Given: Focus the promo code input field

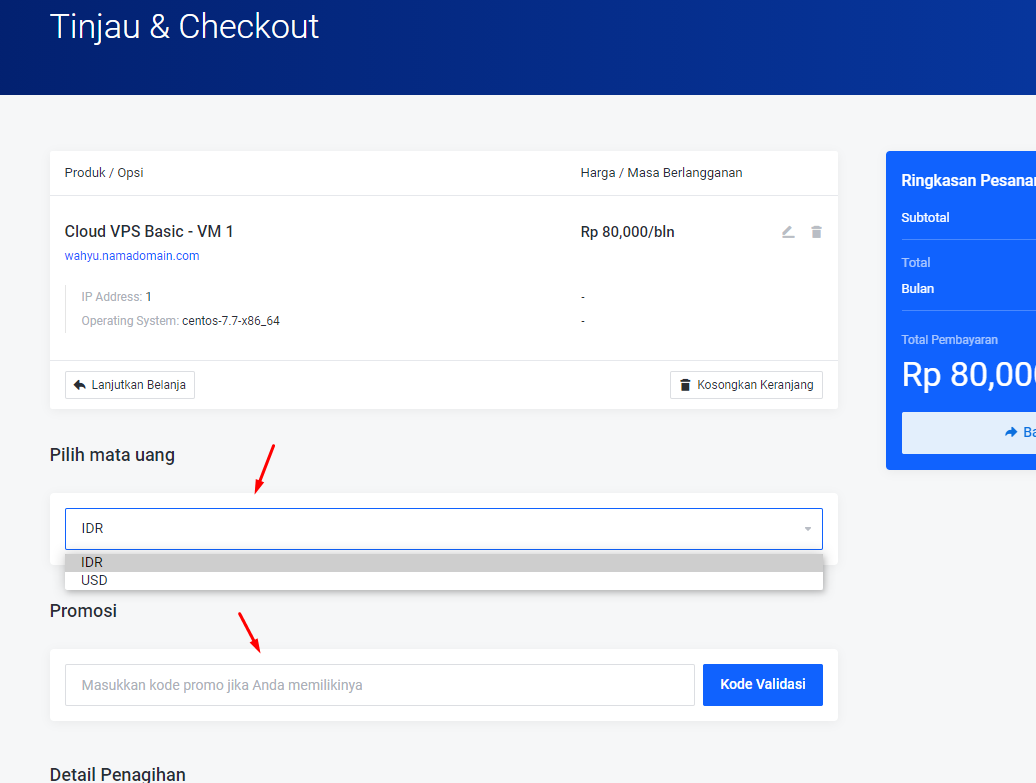Looking at the screenshot, I should [379, 685].
